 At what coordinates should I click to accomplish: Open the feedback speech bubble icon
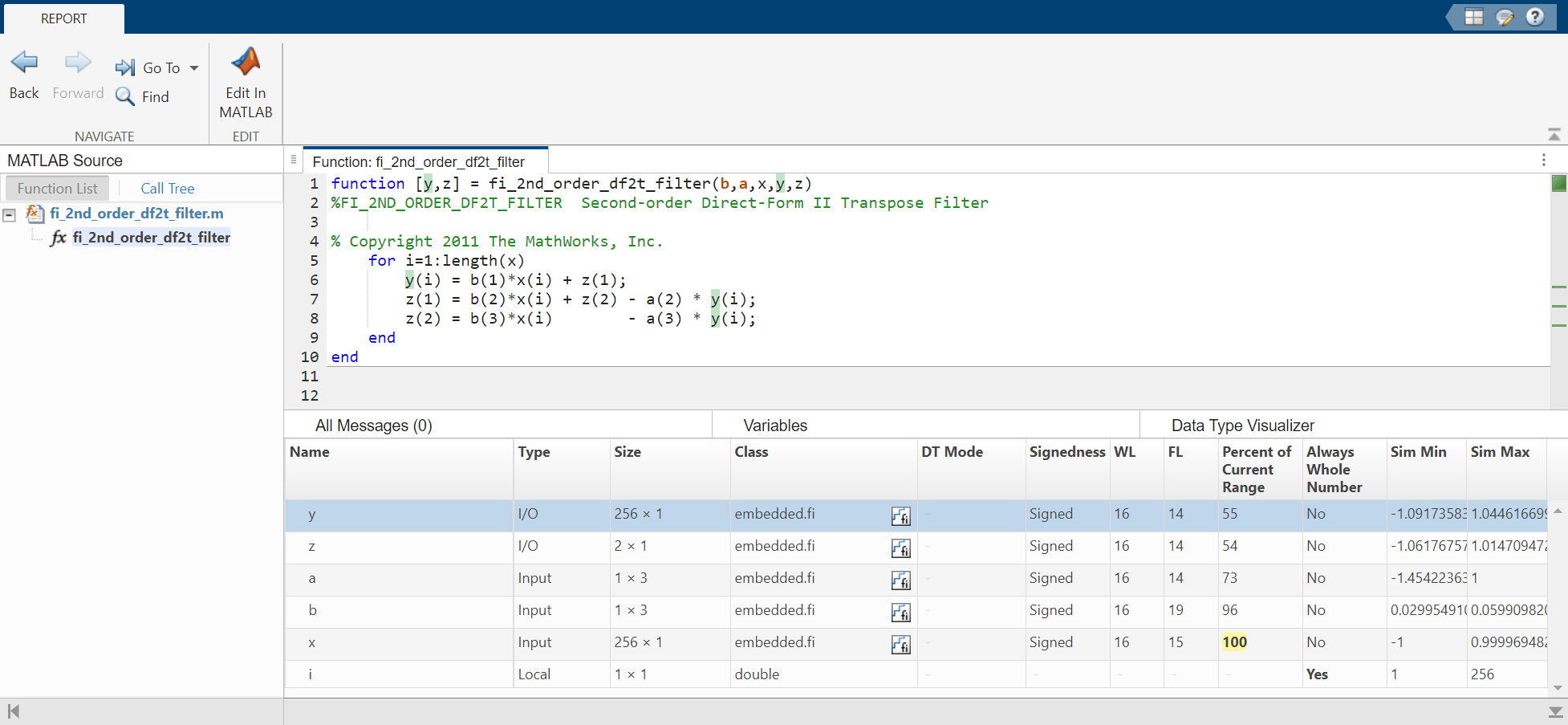(1505, 17)
